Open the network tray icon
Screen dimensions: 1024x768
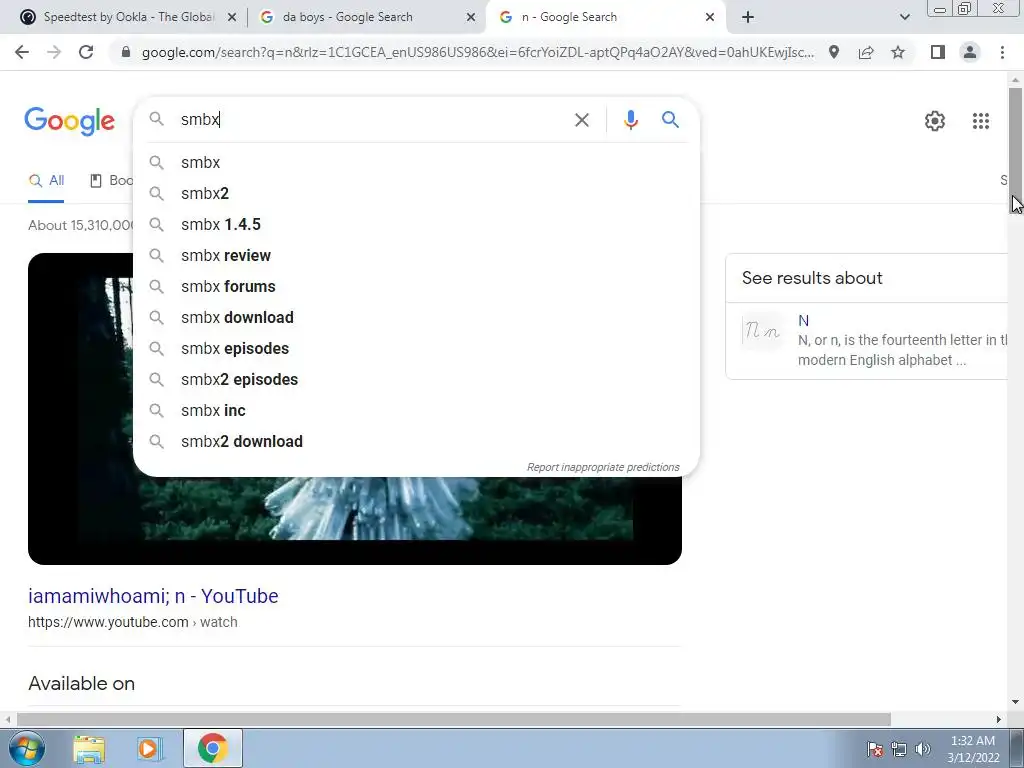(899, 749)
